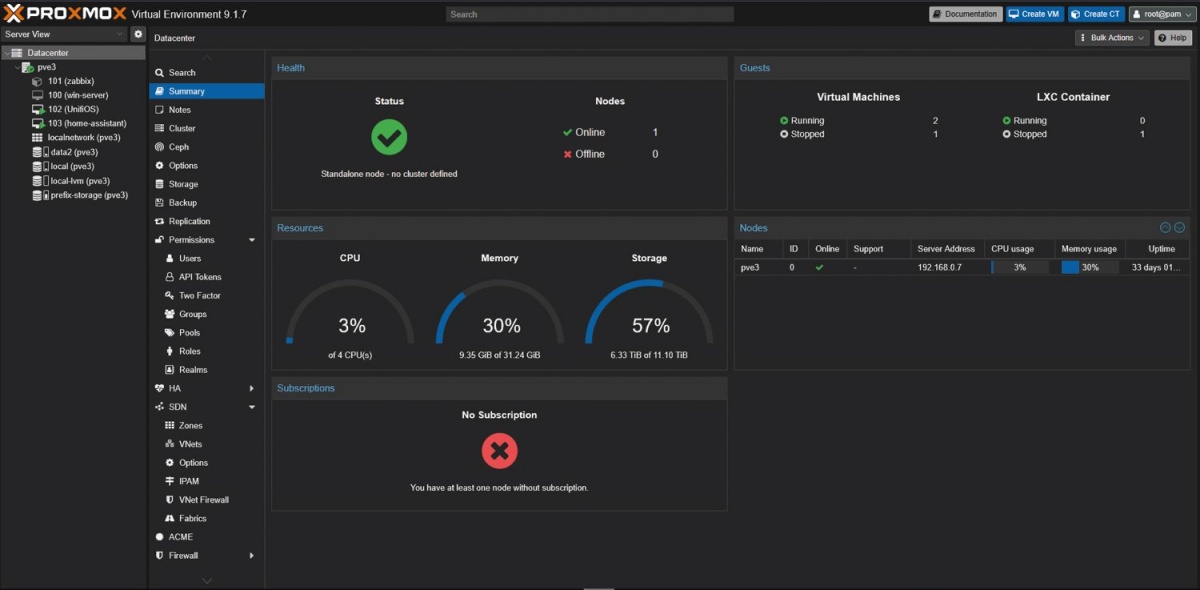Click the Create VM button

pyautogui.click(x=1034, y=14)
